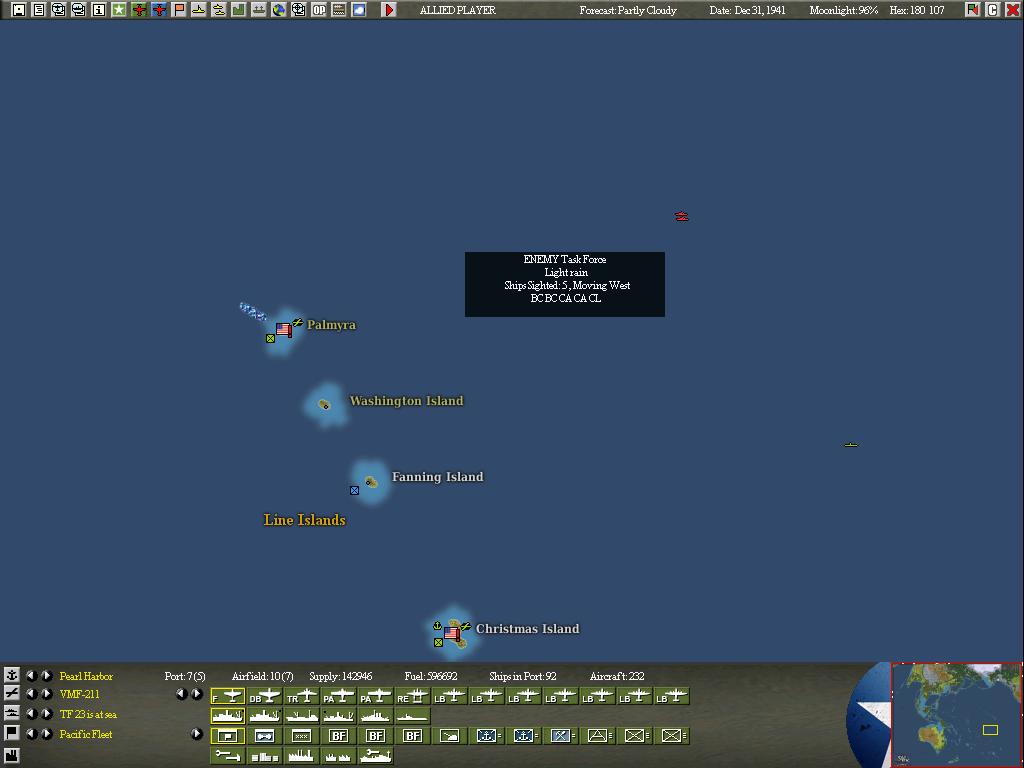The image size is (1024, 768).
Task: Click the white star on green icon
Action: 119,10
